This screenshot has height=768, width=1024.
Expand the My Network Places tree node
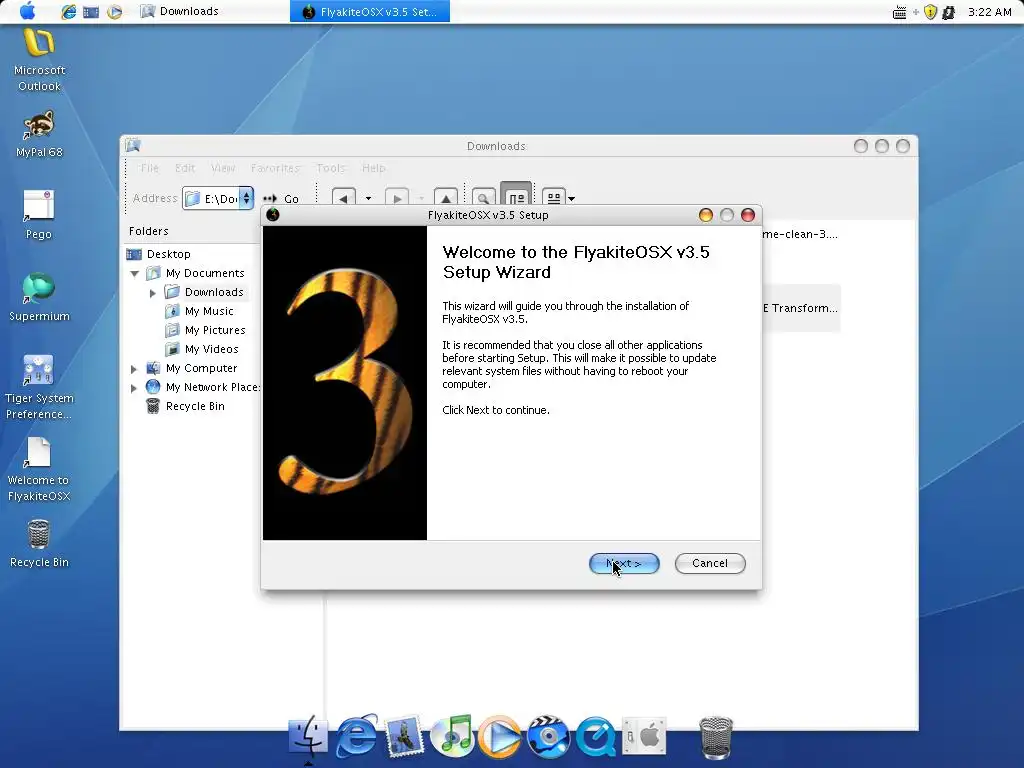coord(134,388)
